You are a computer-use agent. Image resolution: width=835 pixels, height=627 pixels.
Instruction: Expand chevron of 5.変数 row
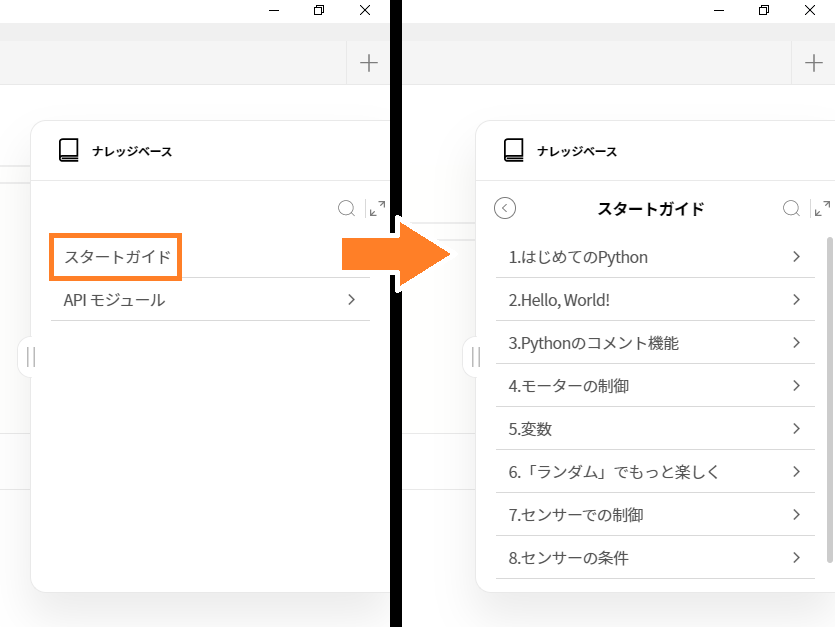[797, 428]
